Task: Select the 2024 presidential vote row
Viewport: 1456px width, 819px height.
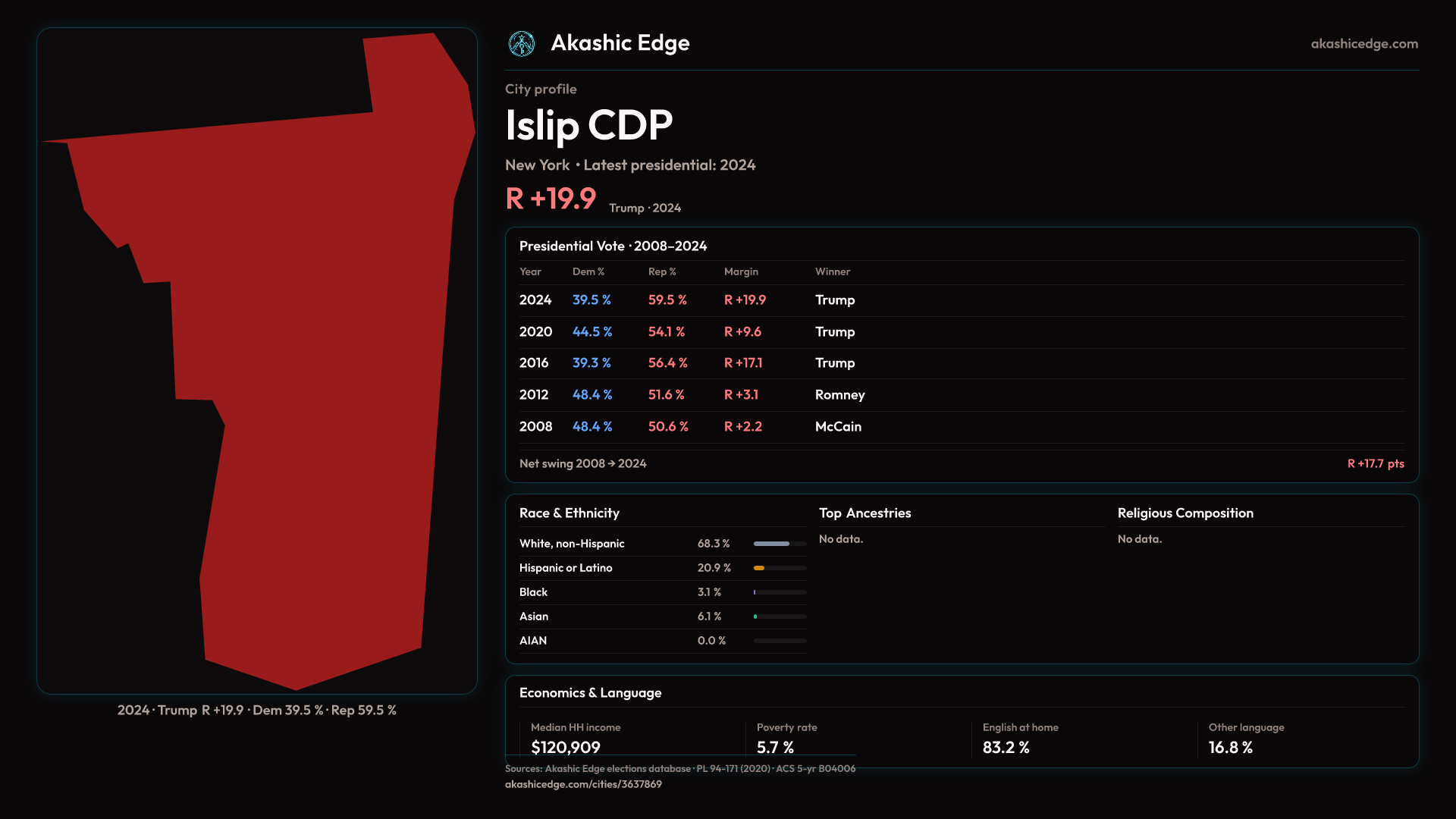Action: tap(535, 300)
